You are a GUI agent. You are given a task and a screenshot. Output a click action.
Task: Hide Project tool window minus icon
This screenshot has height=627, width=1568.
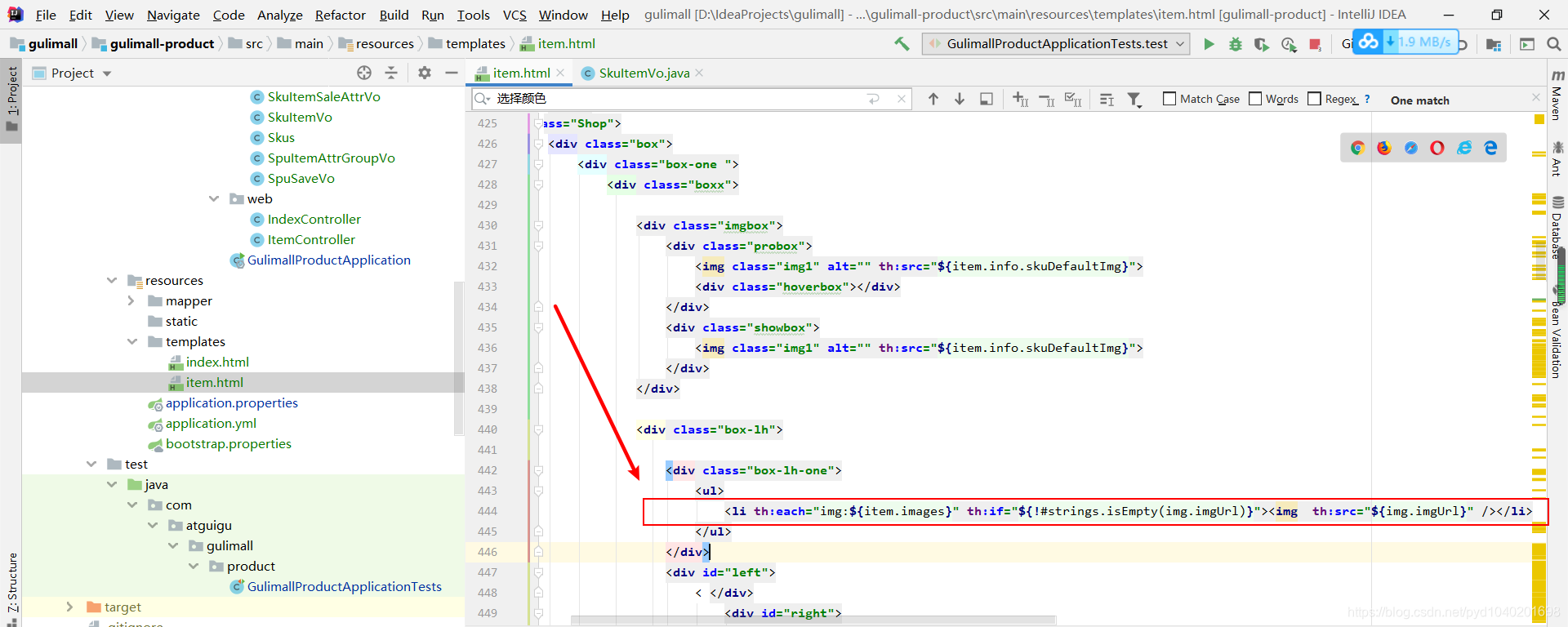[451, 73]
